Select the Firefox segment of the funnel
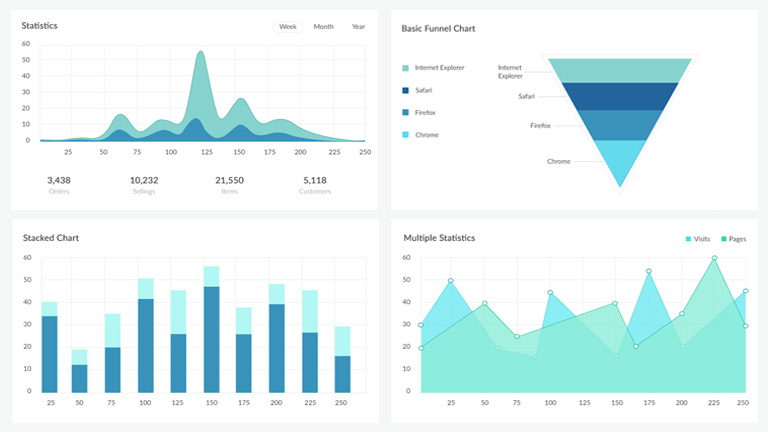The image size is (768, 432). click(620, 125)
